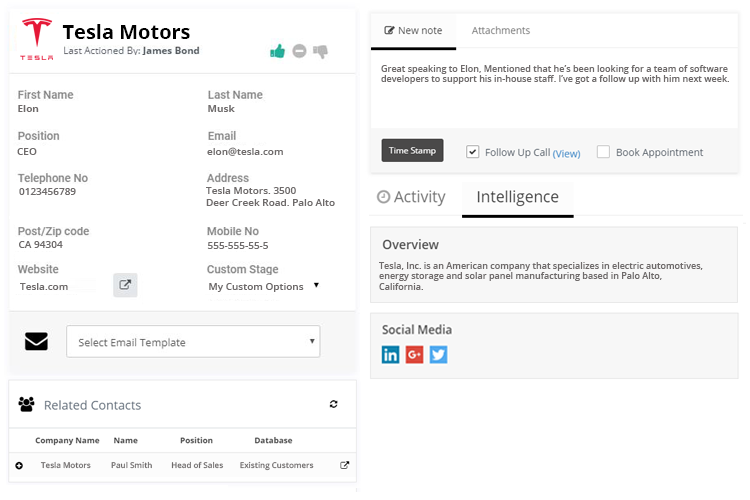Click the green thumbs up icon
The height and width of the screenshot is (500, 750).
[278, 51]
